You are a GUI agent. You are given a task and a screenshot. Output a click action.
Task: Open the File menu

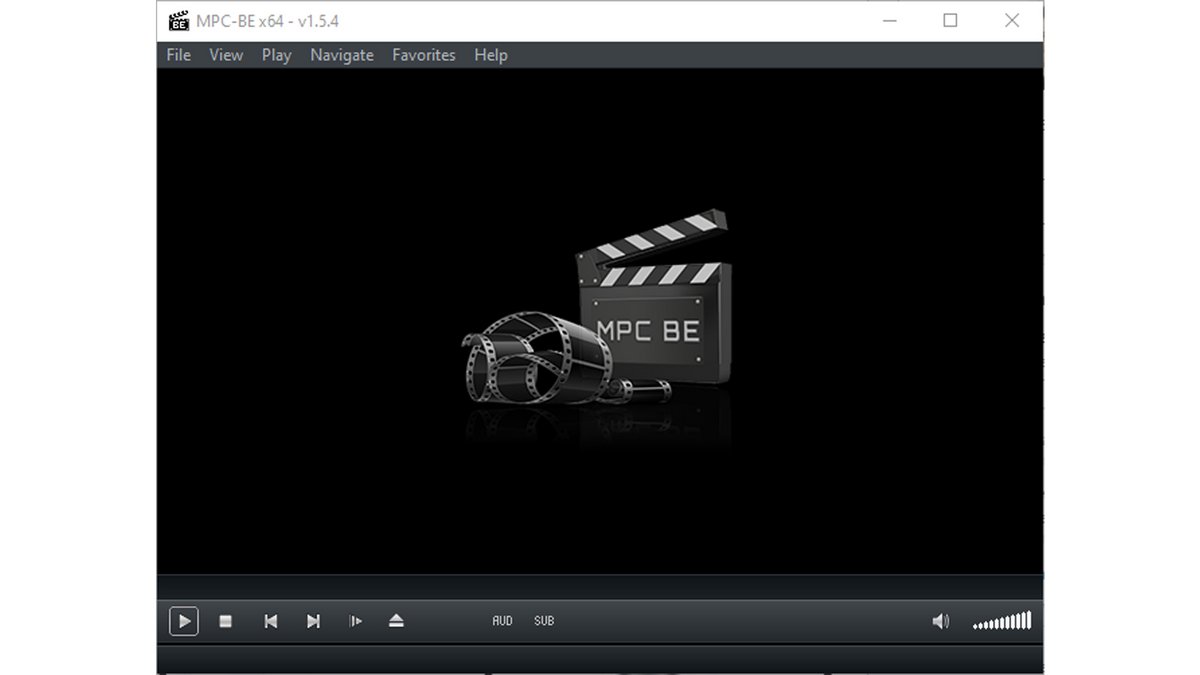(177, 55)
